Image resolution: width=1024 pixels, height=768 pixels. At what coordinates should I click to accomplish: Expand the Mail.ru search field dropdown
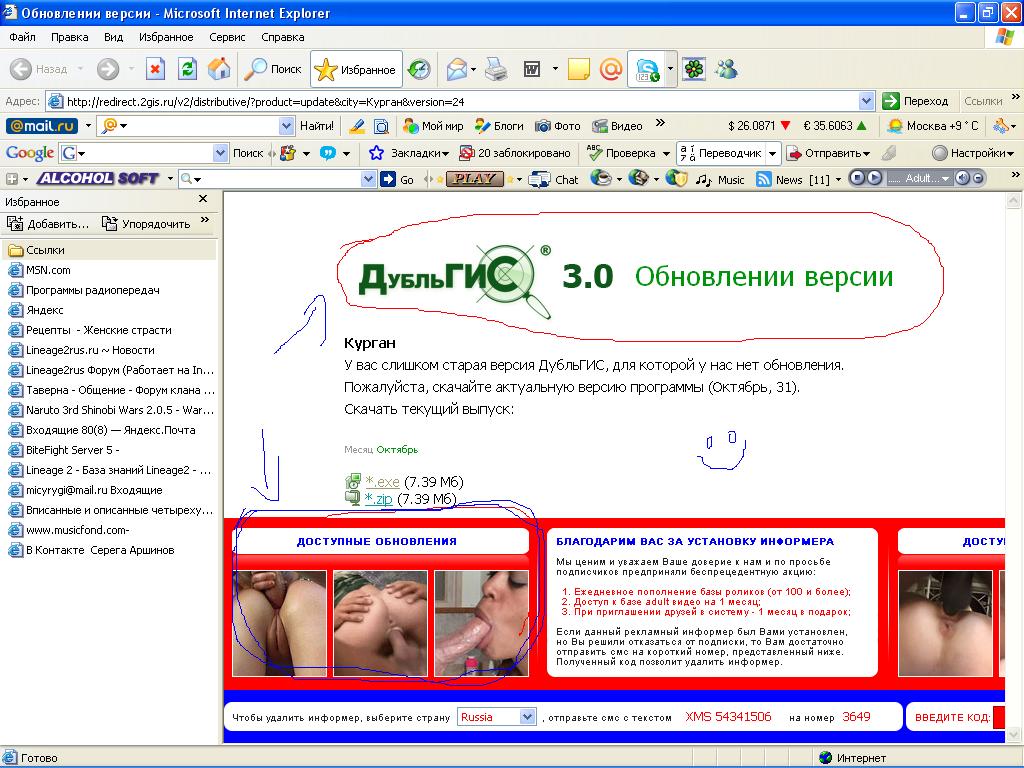click(x=286, y=126)
